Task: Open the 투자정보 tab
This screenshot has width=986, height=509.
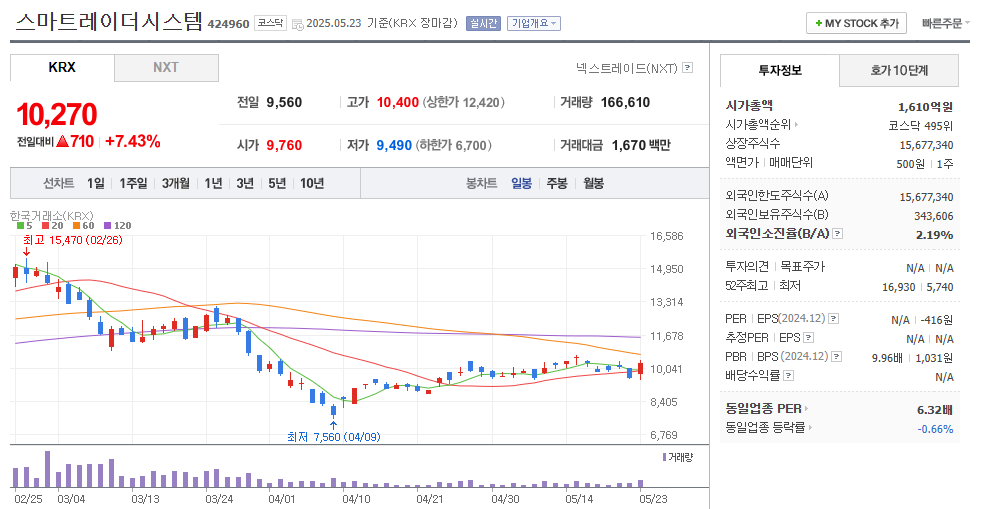Action: tap(780, 70)
